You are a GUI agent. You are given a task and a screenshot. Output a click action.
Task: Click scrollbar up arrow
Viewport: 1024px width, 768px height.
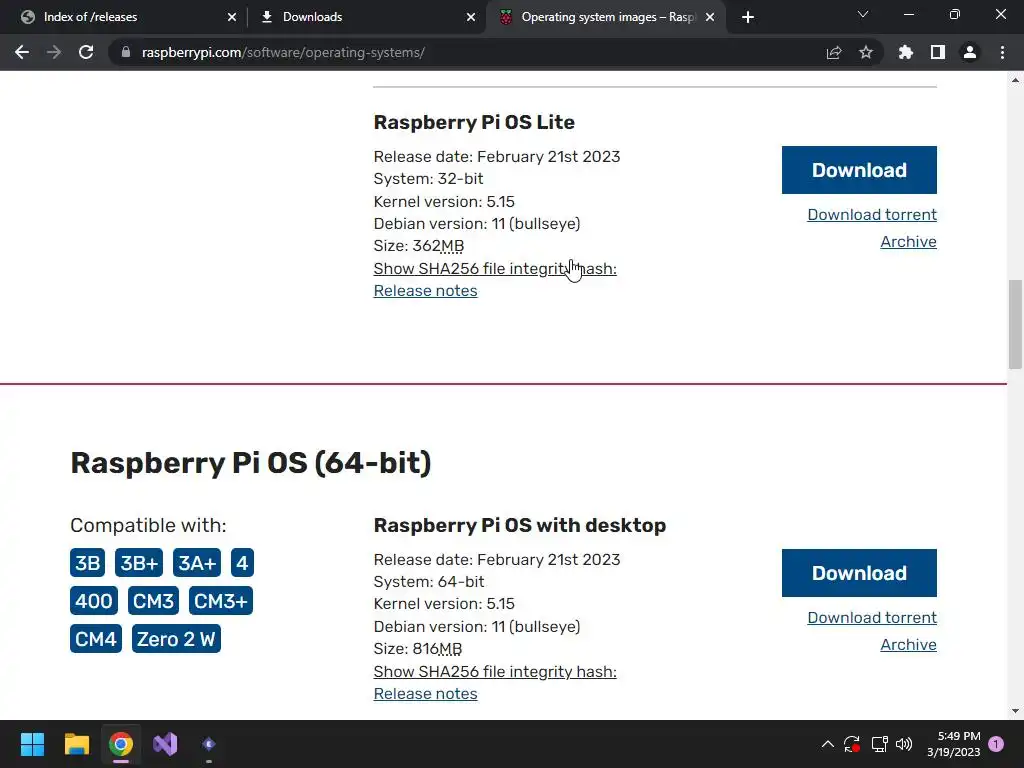coord(1015,80)
